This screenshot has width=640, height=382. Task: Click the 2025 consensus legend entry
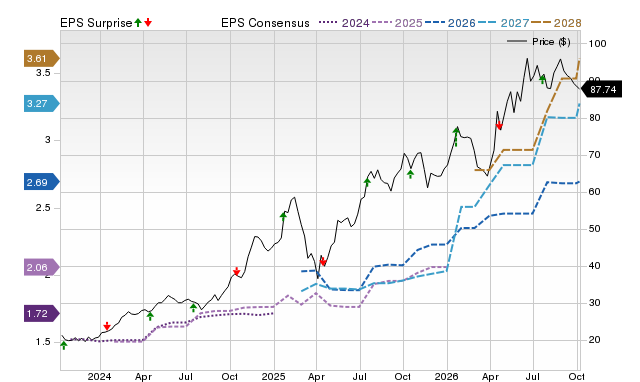(397, 23)
